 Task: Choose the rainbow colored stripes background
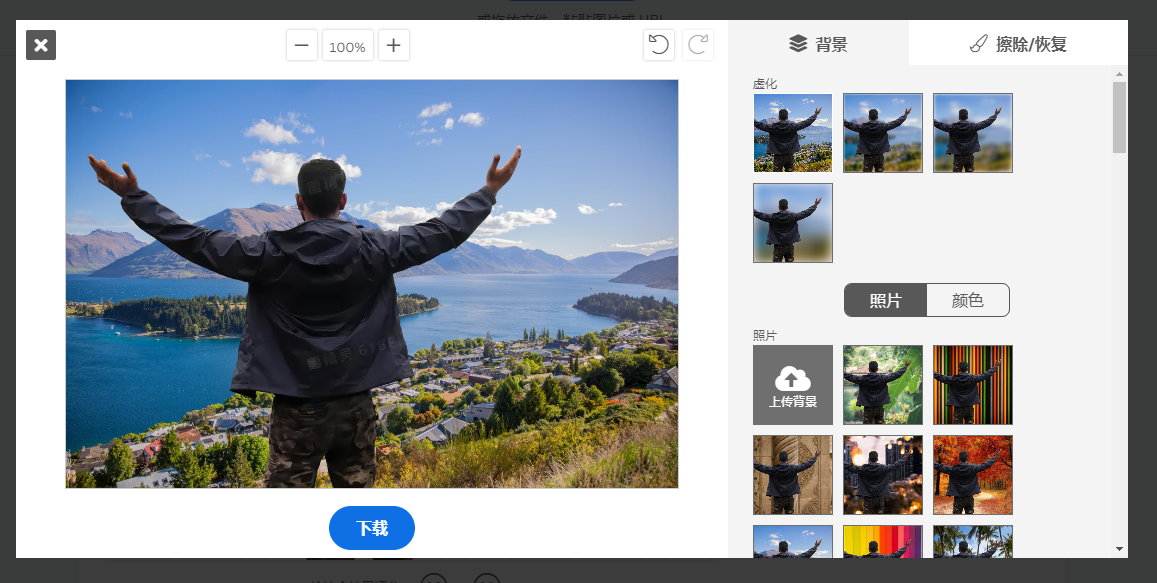click(x=883, y=542)
